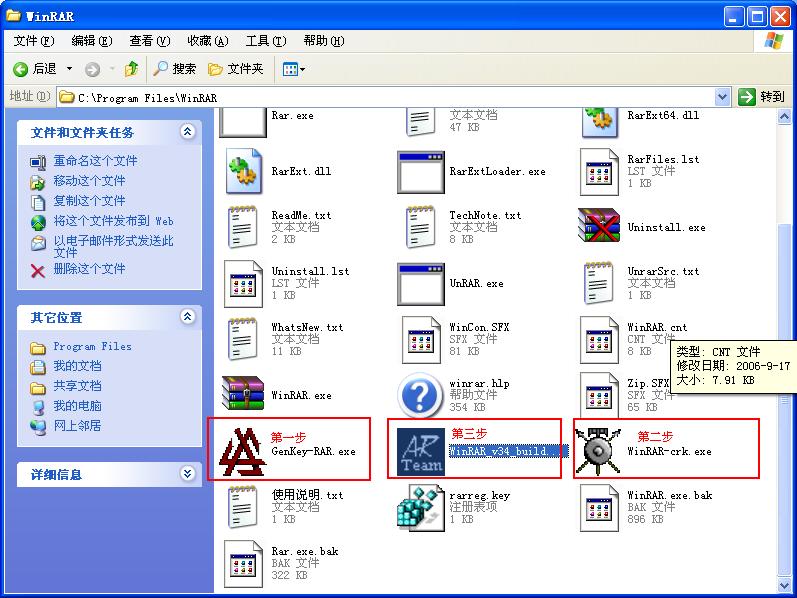Click the file list scroll up arrow

click(x=784, y=117)
